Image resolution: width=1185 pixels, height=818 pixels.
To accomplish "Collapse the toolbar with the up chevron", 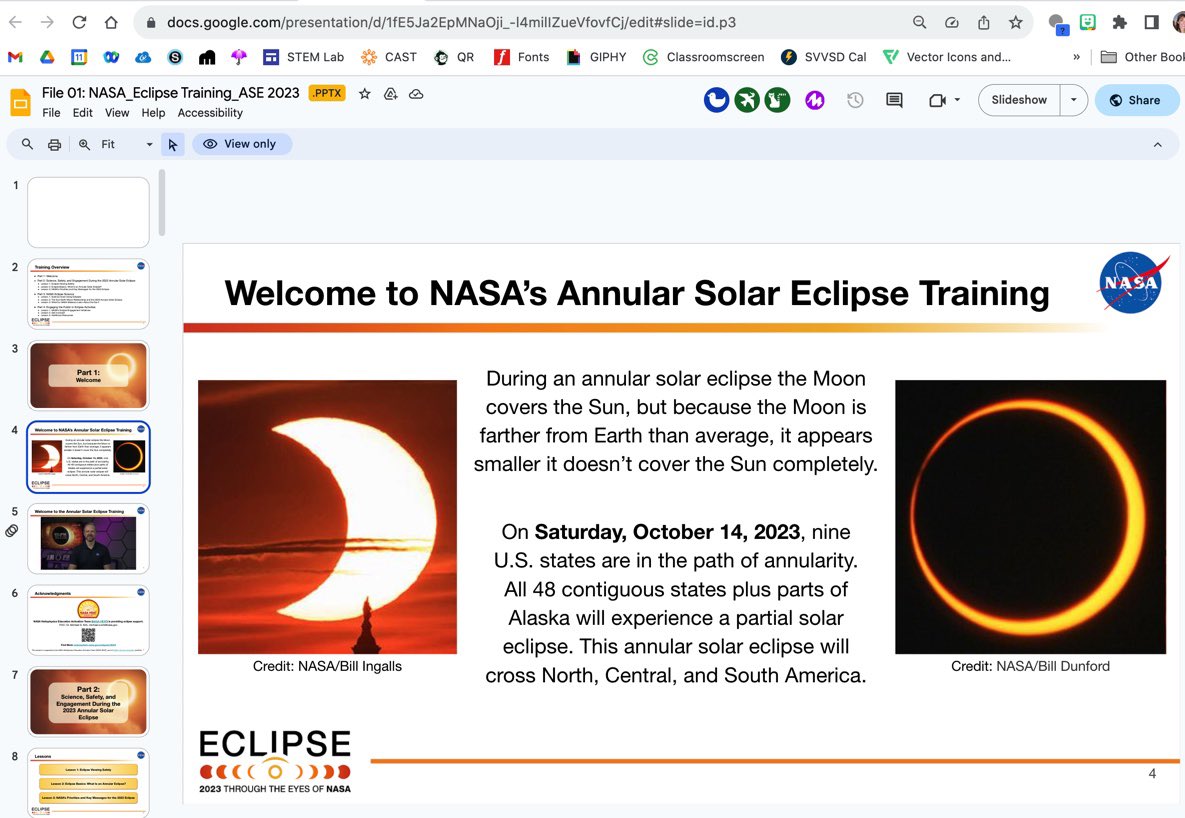I will point(1157,144).
